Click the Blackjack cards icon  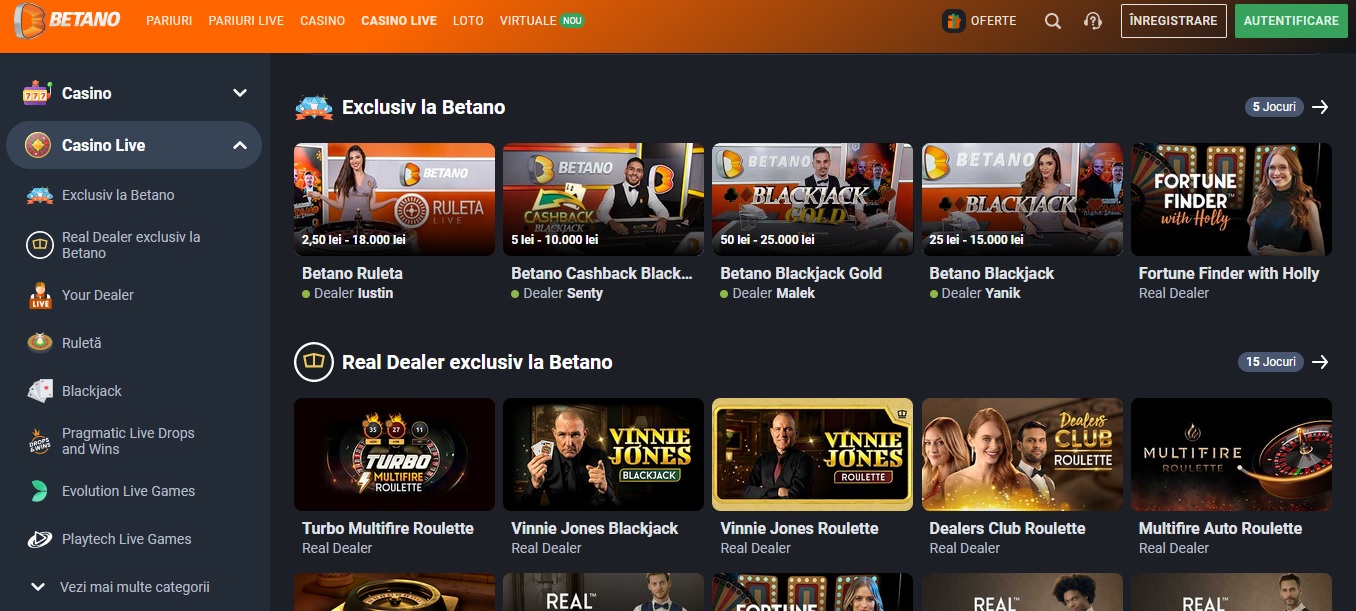[40, 391]
